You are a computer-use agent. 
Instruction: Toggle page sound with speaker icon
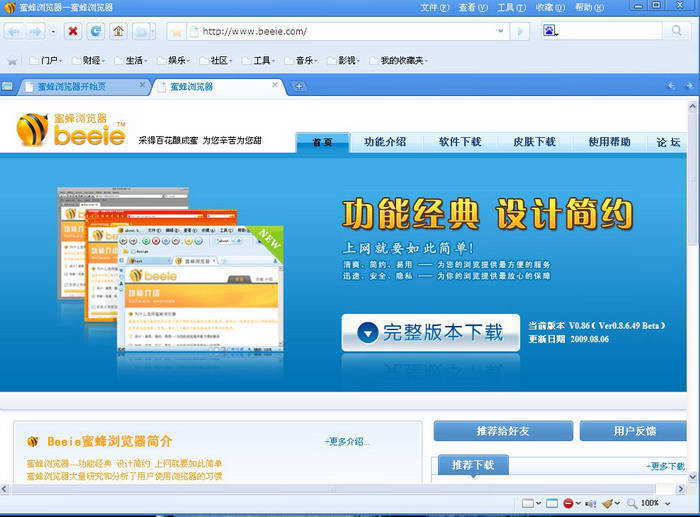click(591, 504)
